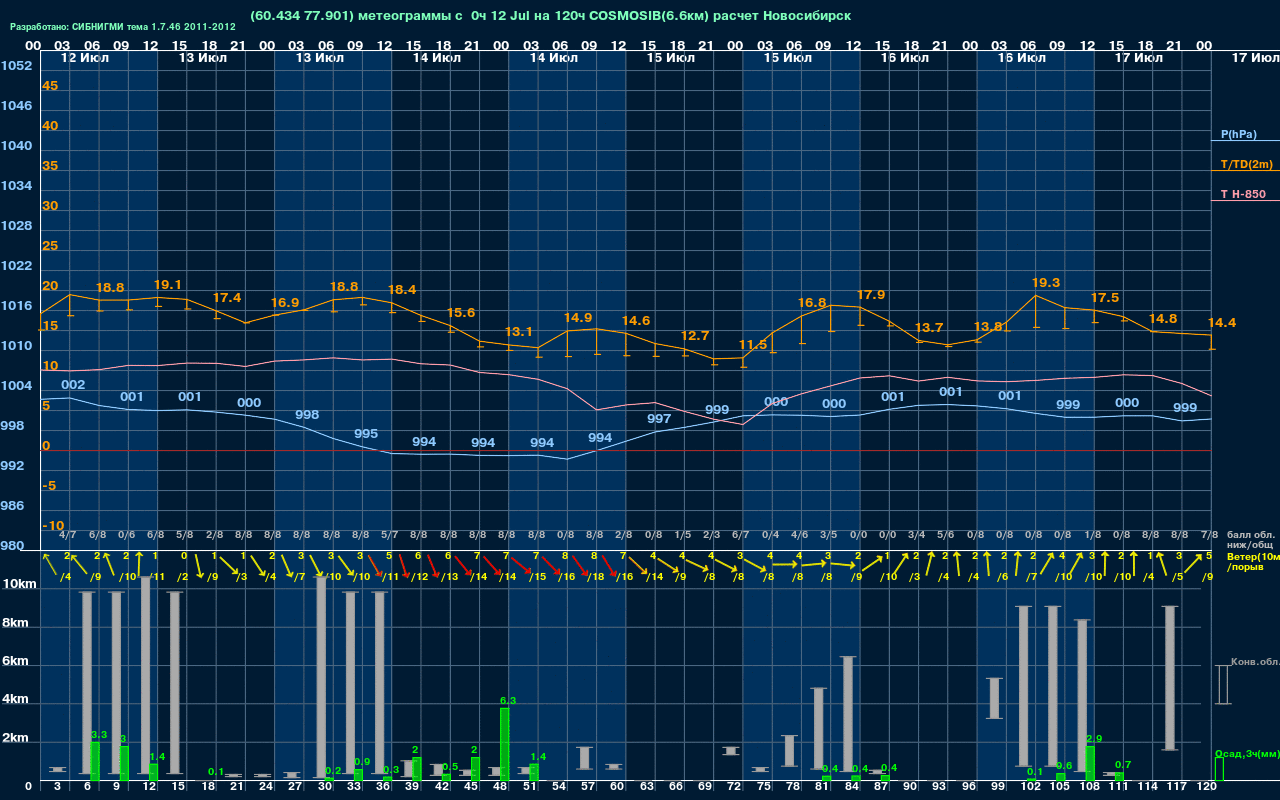Click the 16.9 temperature value
The height and width of the screenshot is (800, 1280).
(x=285, y=302)
